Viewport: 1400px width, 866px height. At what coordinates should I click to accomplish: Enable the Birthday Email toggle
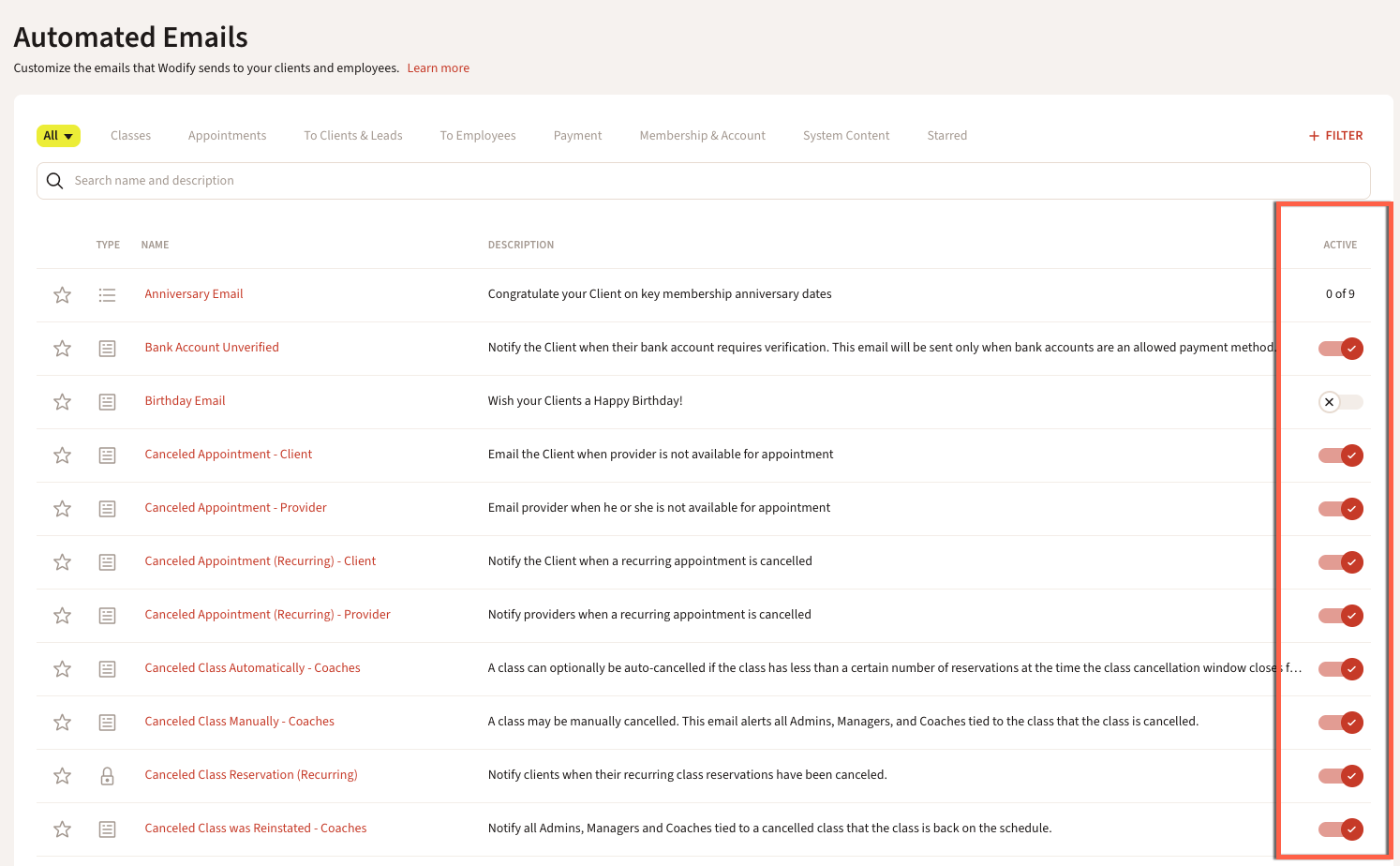[x=1340, y=402]
